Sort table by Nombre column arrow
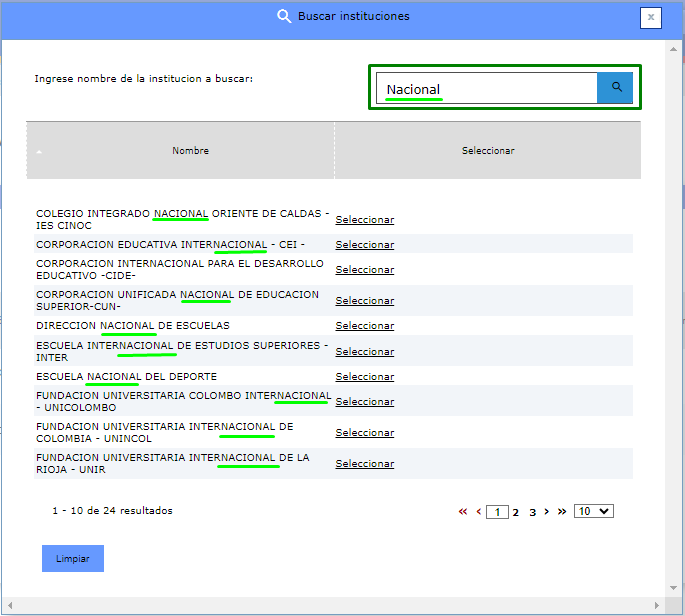The height and width of the screenshot is (616, 685). pos(39,152)
